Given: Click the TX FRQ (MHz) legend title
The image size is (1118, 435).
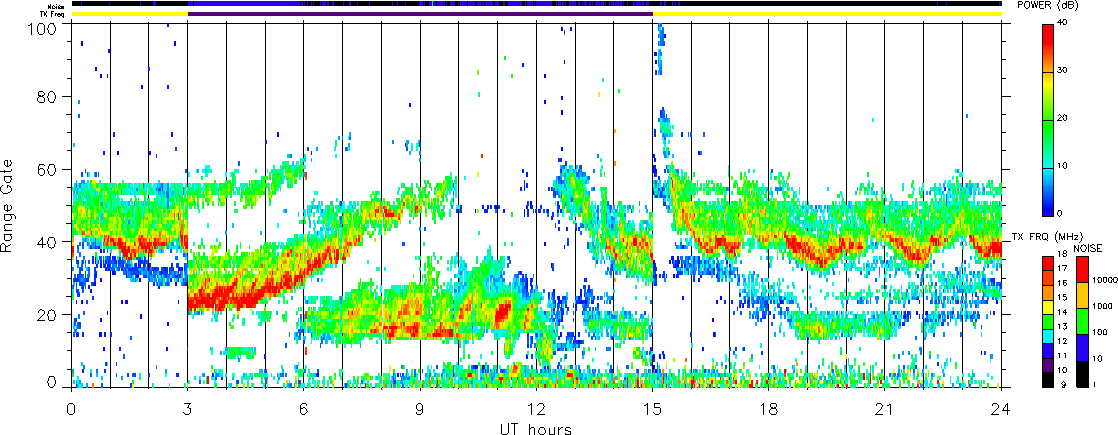Looking at the screenshot, I should coord(1048,237).
